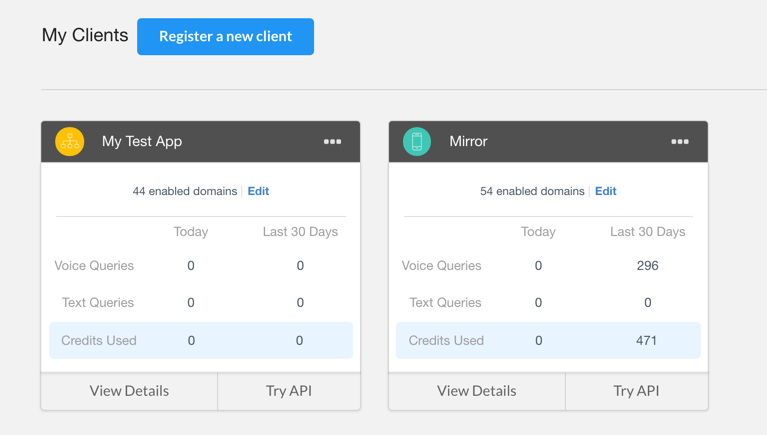
Task: Edit Mirror enabled domains
Action: tap(606, 191)
